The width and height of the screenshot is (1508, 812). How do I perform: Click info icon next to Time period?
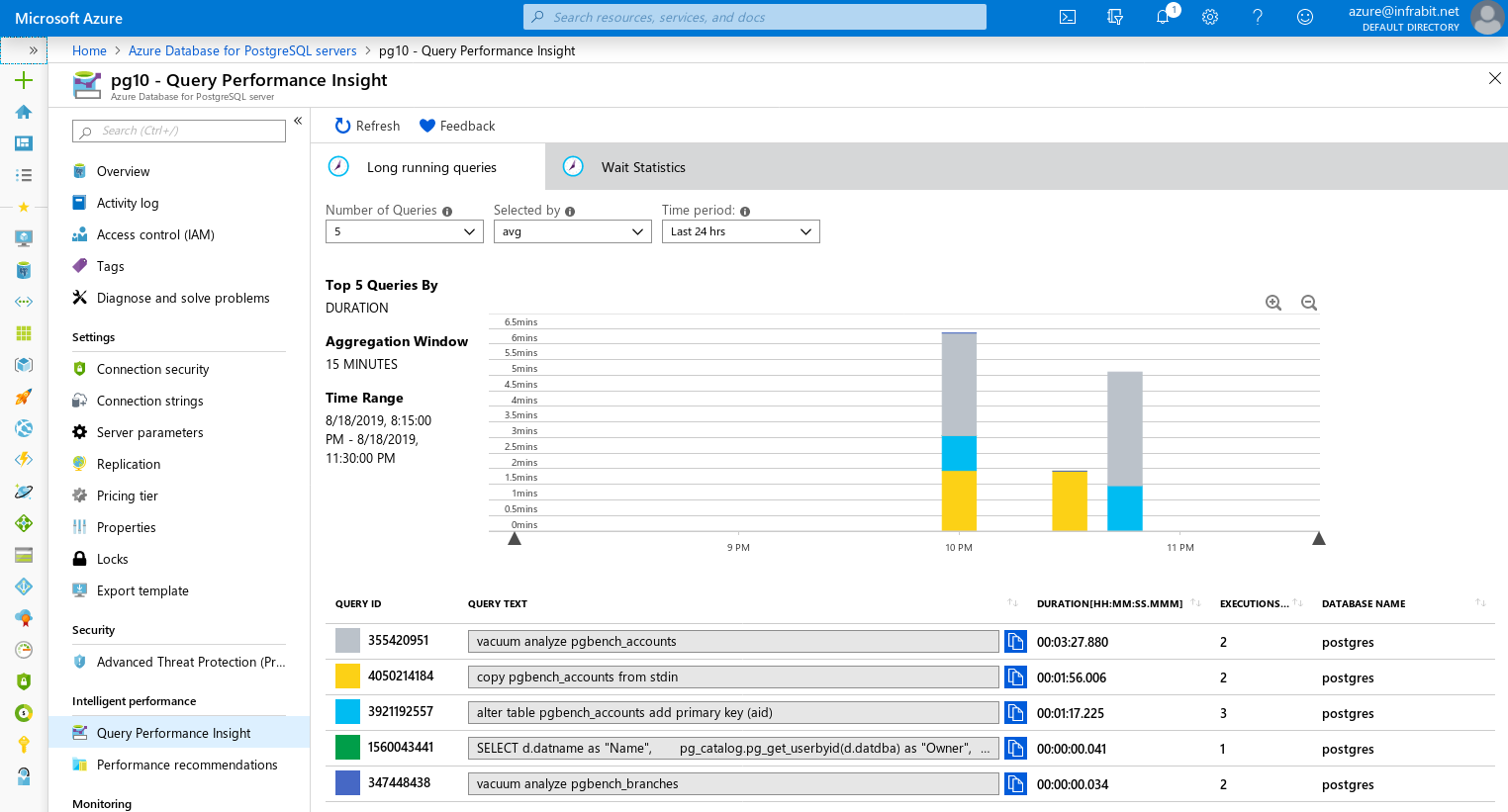tap(745, 212)
